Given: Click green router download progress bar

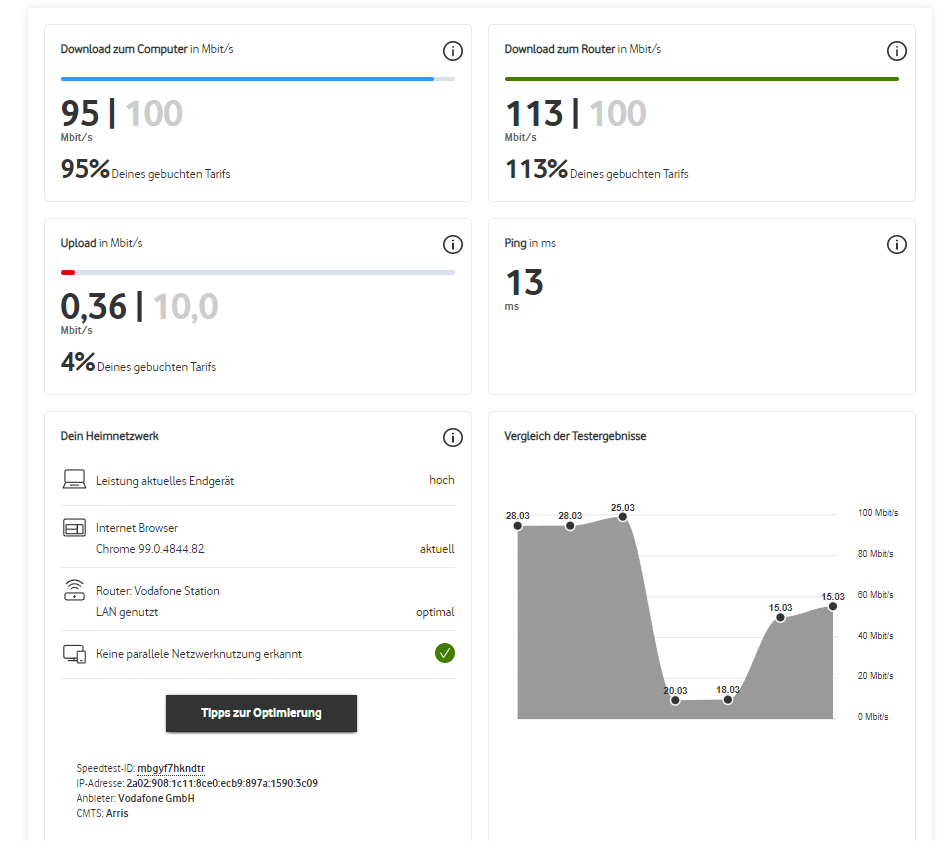Looking at the screenshot, I should coord(702,79).
